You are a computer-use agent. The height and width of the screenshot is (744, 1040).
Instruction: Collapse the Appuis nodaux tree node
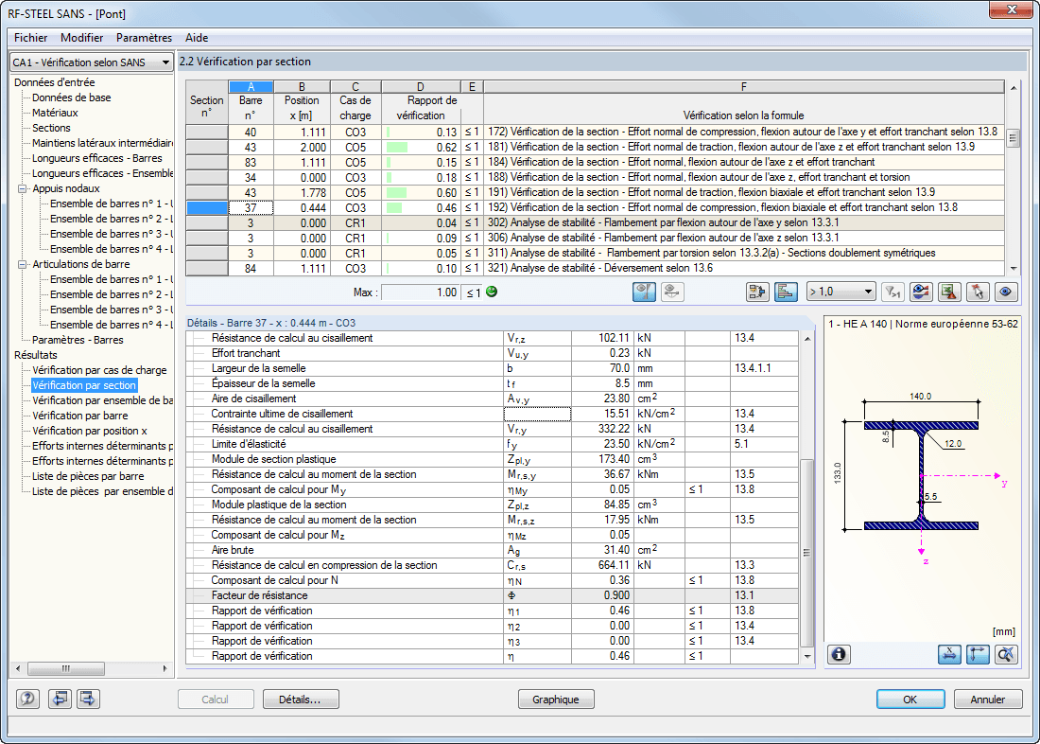22,188
